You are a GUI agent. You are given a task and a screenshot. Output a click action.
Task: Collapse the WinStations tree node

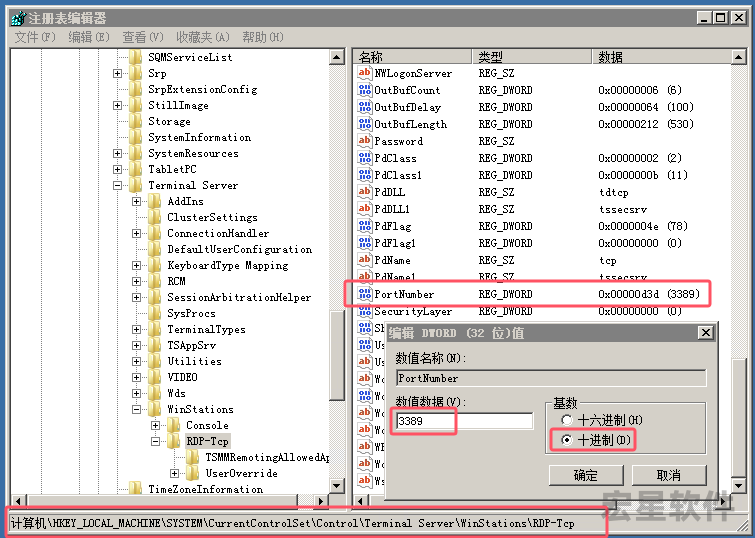[x=136, y=409]
